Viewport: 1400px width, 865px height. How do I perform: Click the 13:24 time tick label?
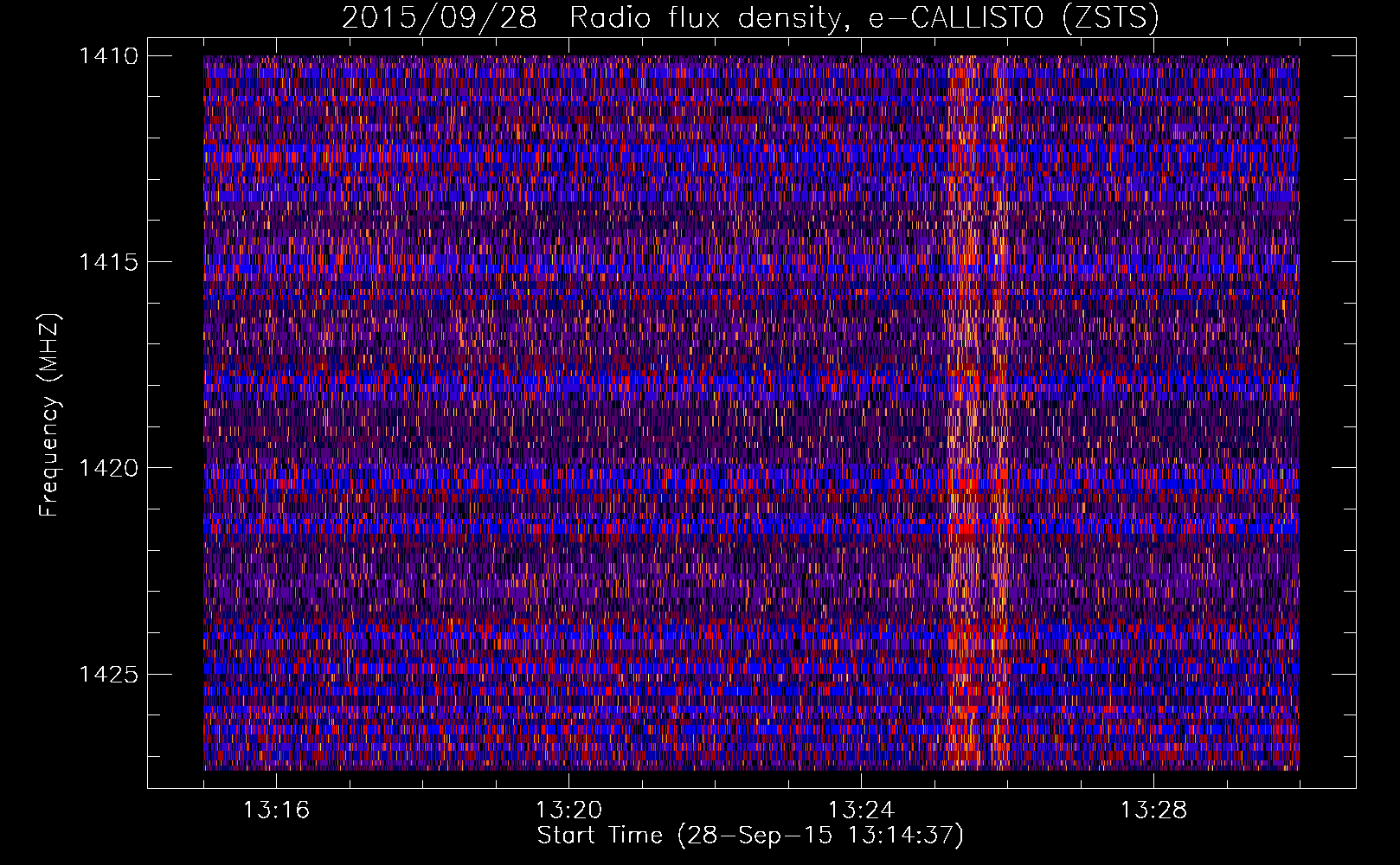861,811
